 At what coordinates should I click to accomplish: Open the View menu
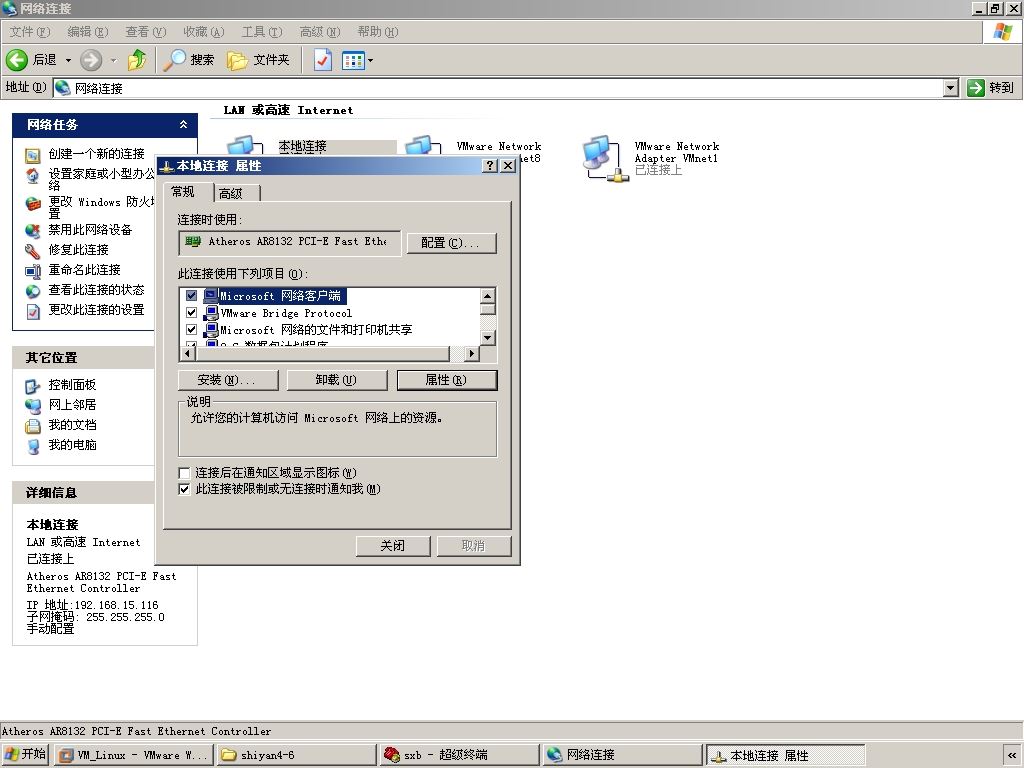tap(146, 31)
